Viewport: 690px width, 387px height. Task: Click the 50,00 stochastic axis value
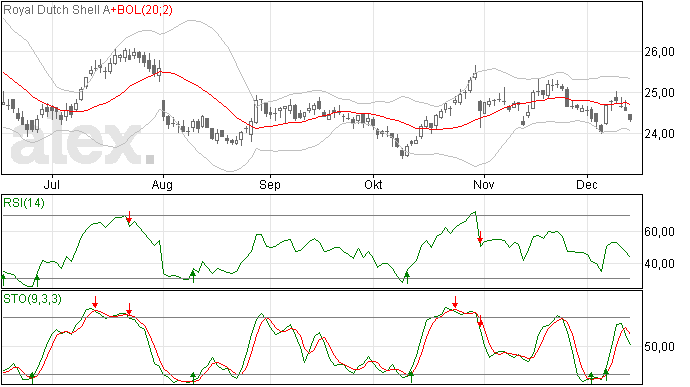pos(659,347)
